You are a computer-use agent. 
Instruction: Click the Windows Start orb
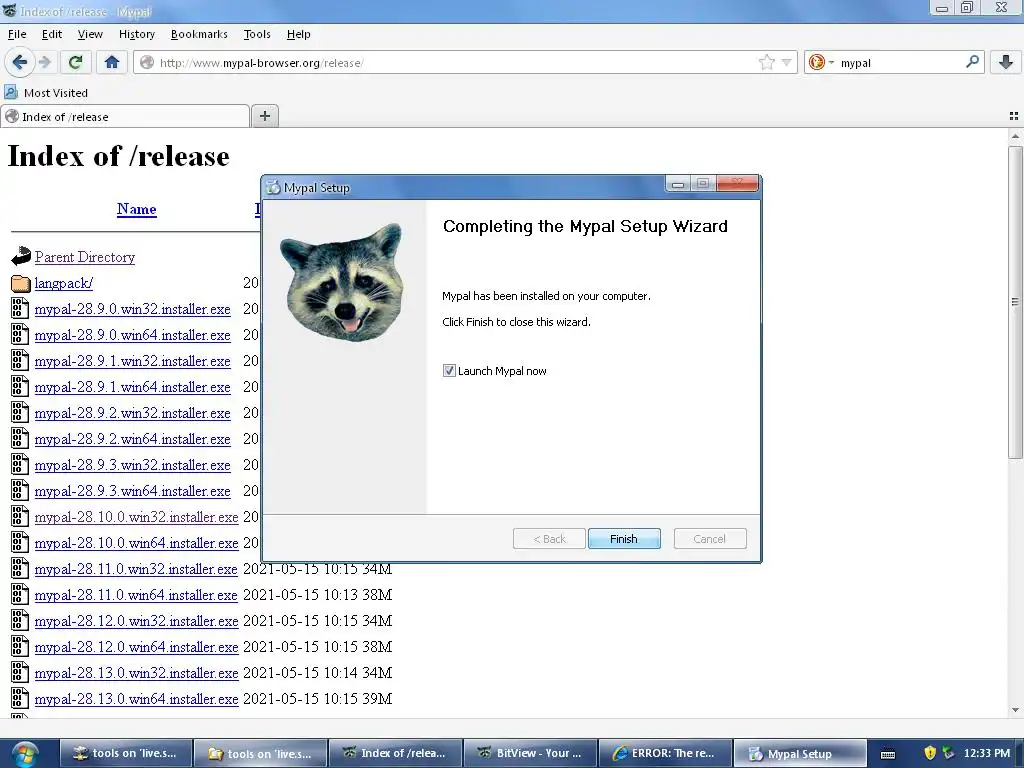click(x=25, y=754)
